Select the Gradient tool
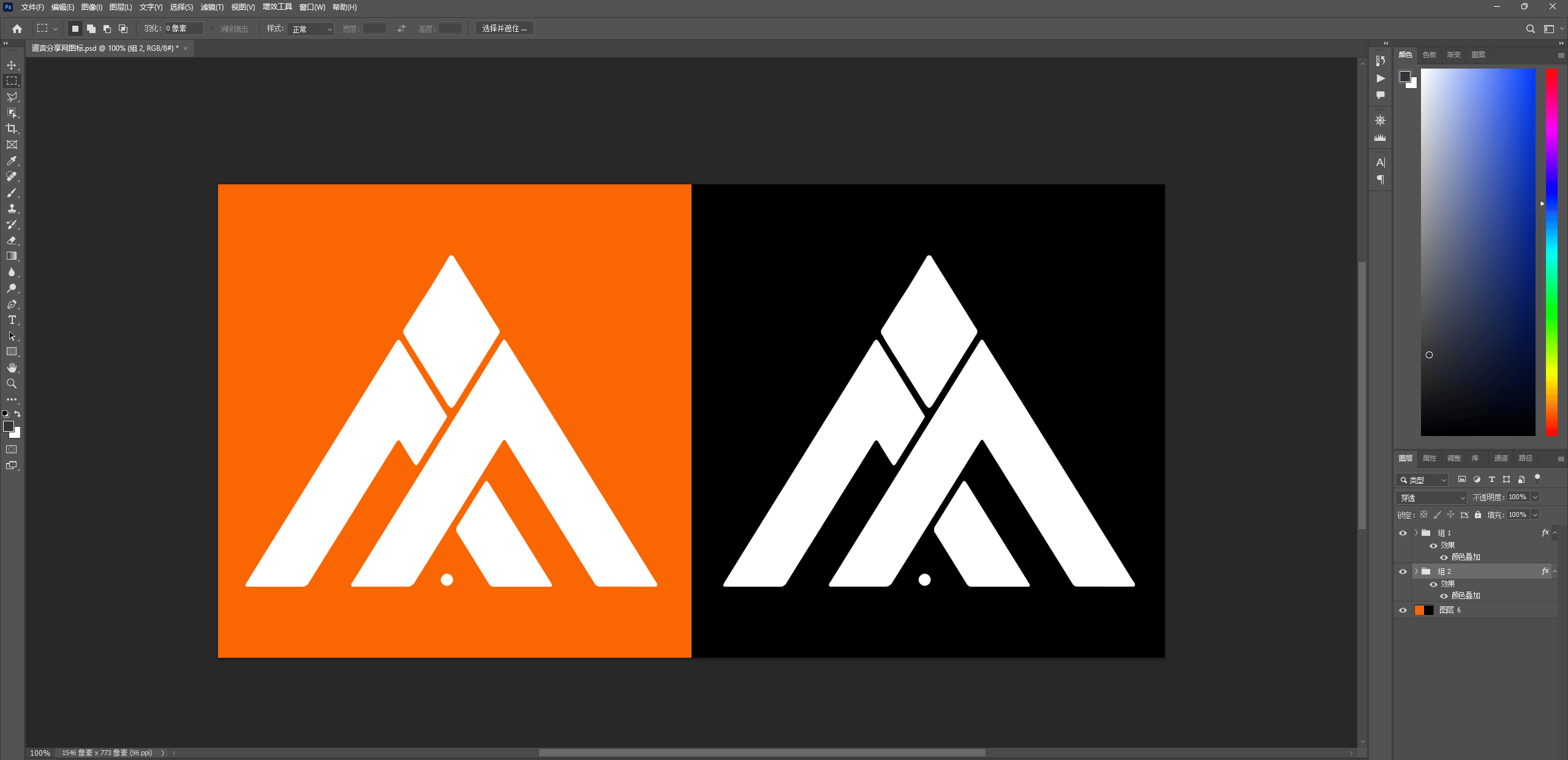The width and height of the screenshot is (1568, 760). tap(12, 257)
